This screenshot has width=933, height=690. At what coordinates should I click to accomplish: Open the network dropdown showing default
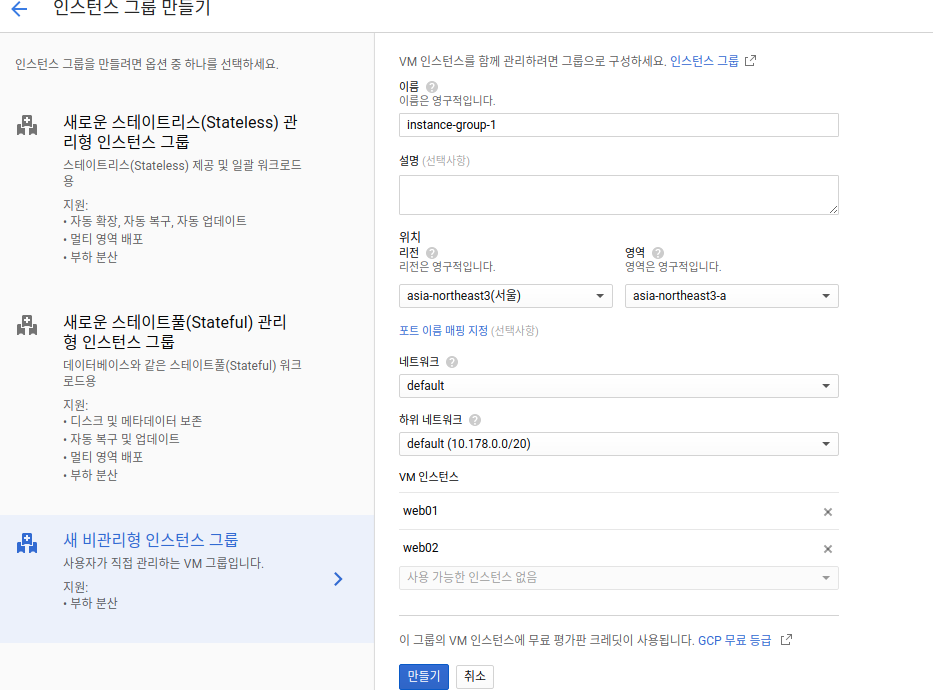click(619, 386)
